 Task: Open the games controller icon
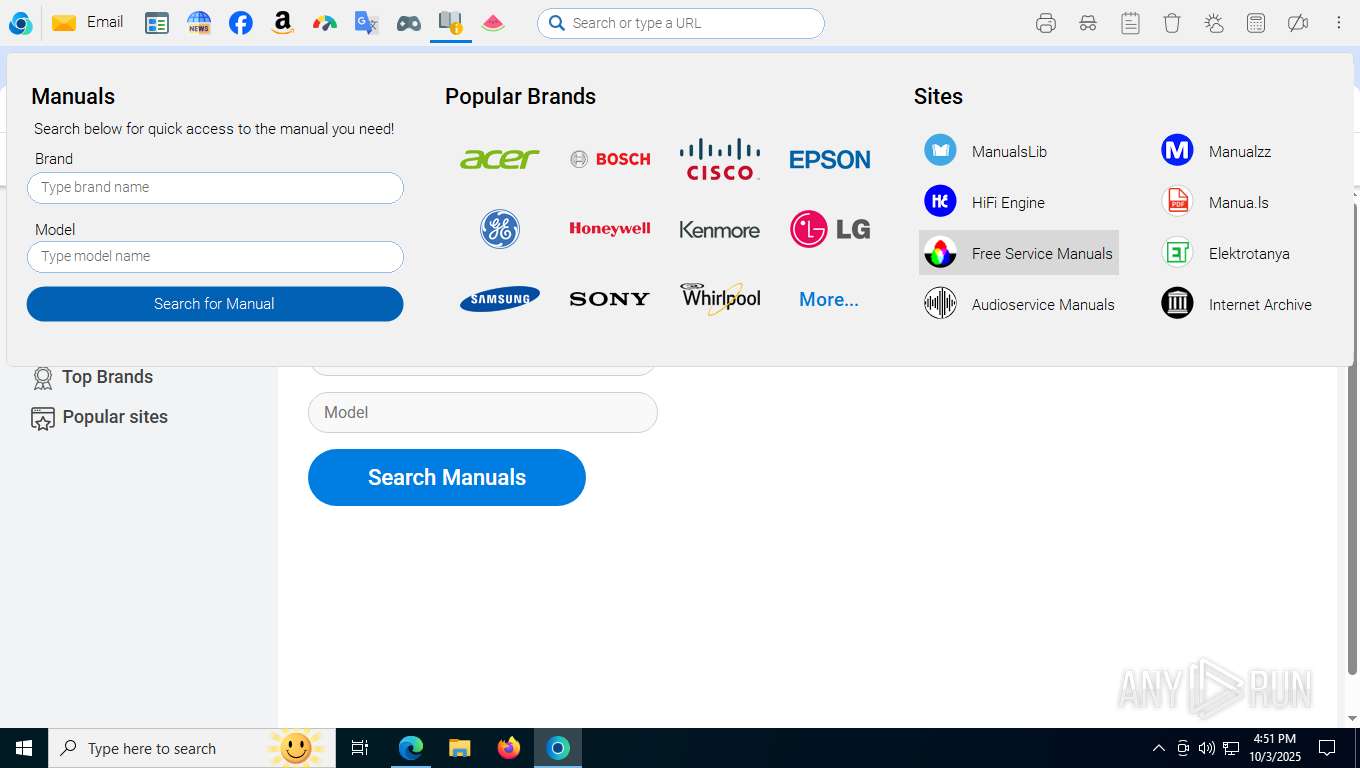(409, 23)
